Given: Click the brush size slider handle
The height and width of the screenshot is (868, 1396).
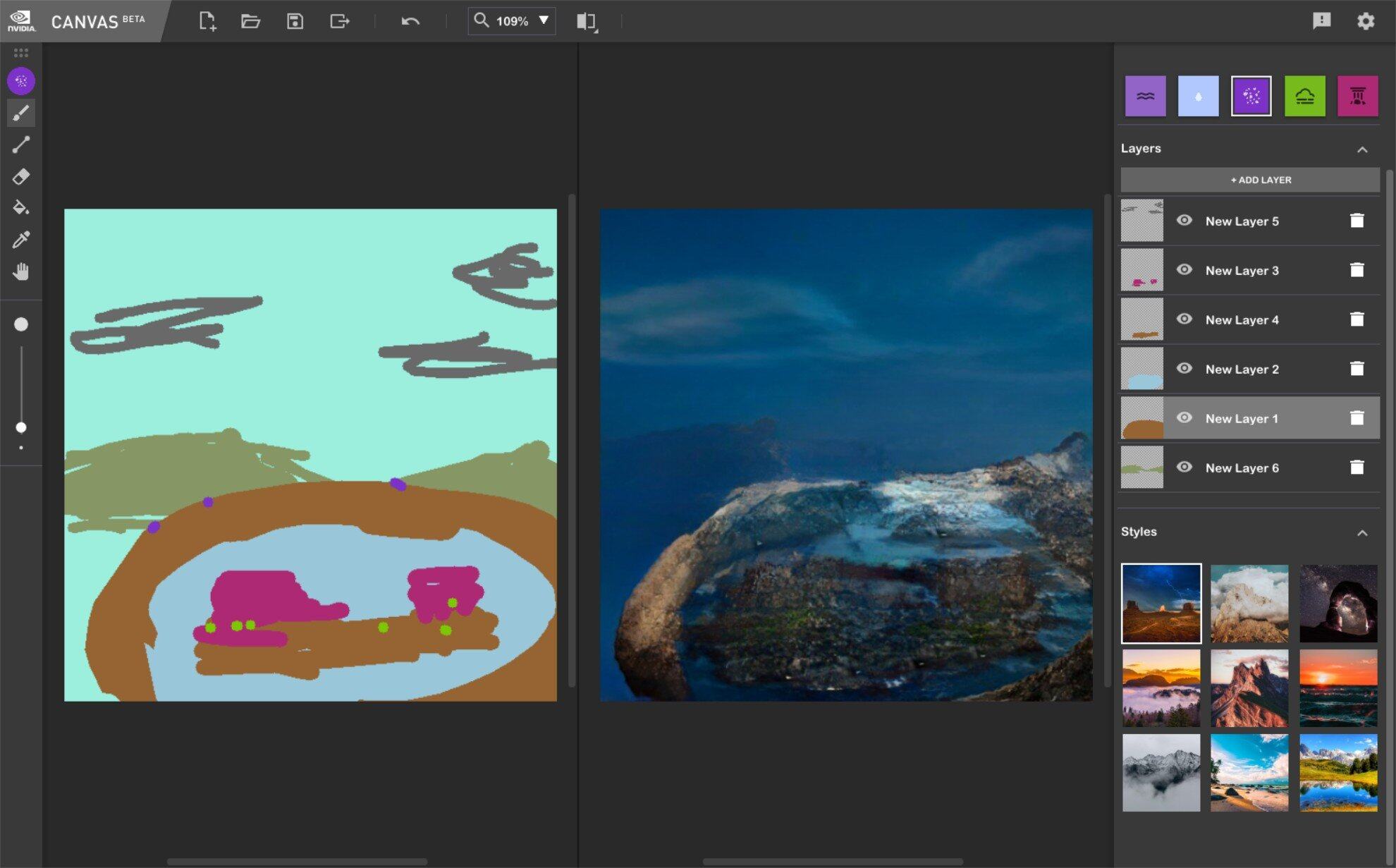Looking at the screenshot, I should pos(21,427).
